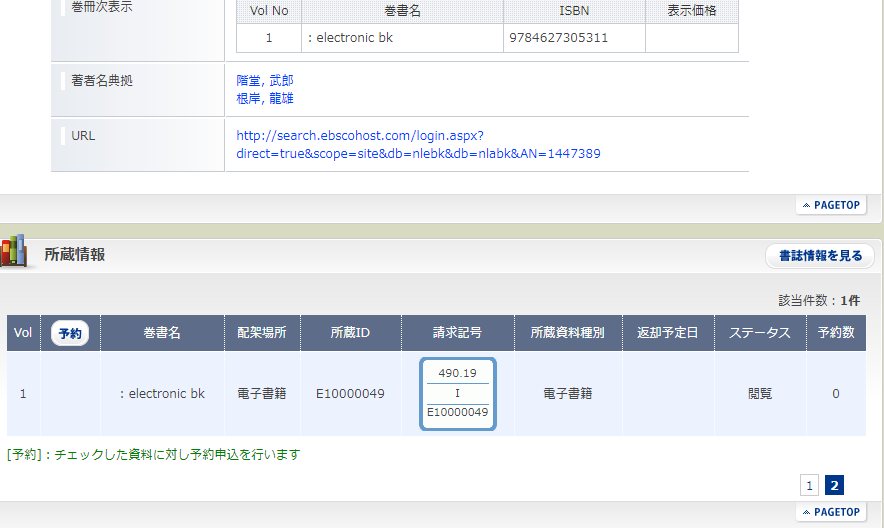Click the 490.19 call number label box
Viewport: 884px width, 528px height.
(457, 393)
